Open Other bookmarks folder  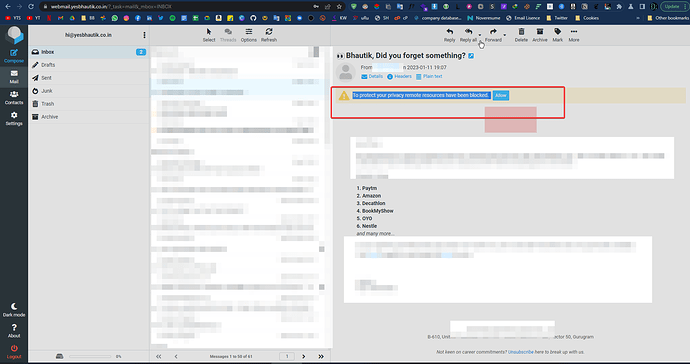click(668, 18)
